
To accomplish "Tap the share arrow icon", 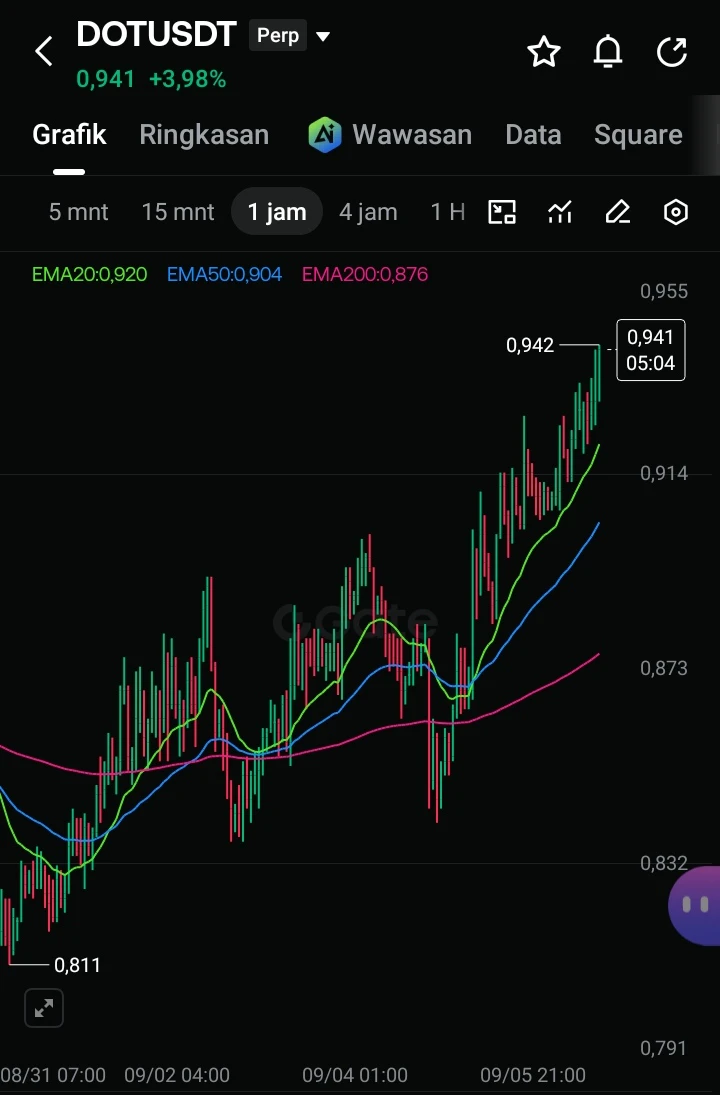I will coord(672,52).
